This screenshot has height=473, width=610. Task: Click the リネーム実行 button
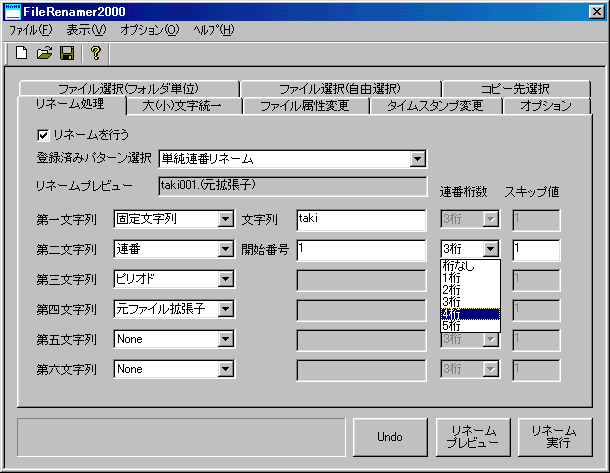pos(555,437)
